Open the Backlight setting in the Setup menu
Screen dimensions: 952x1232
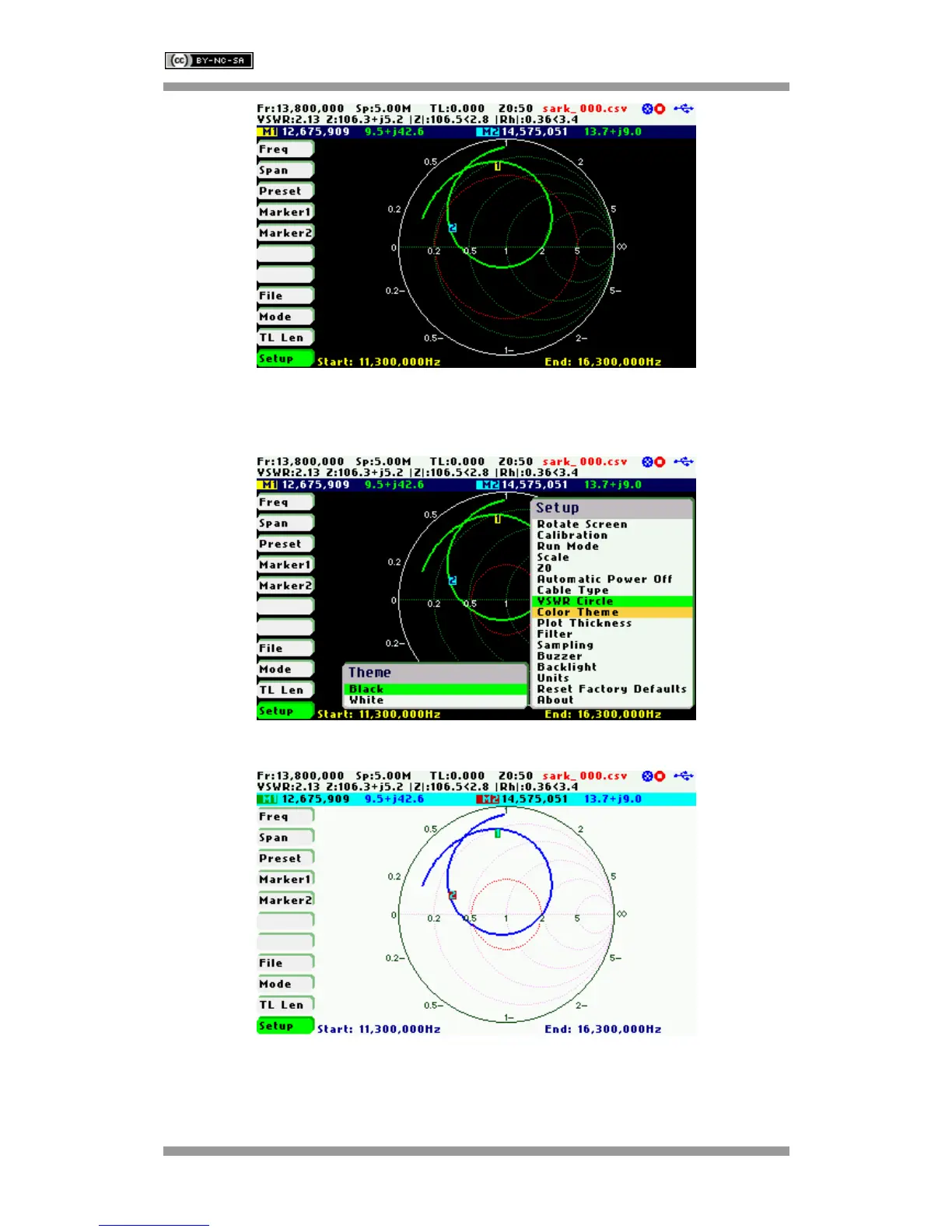click(x=611, y=667)
